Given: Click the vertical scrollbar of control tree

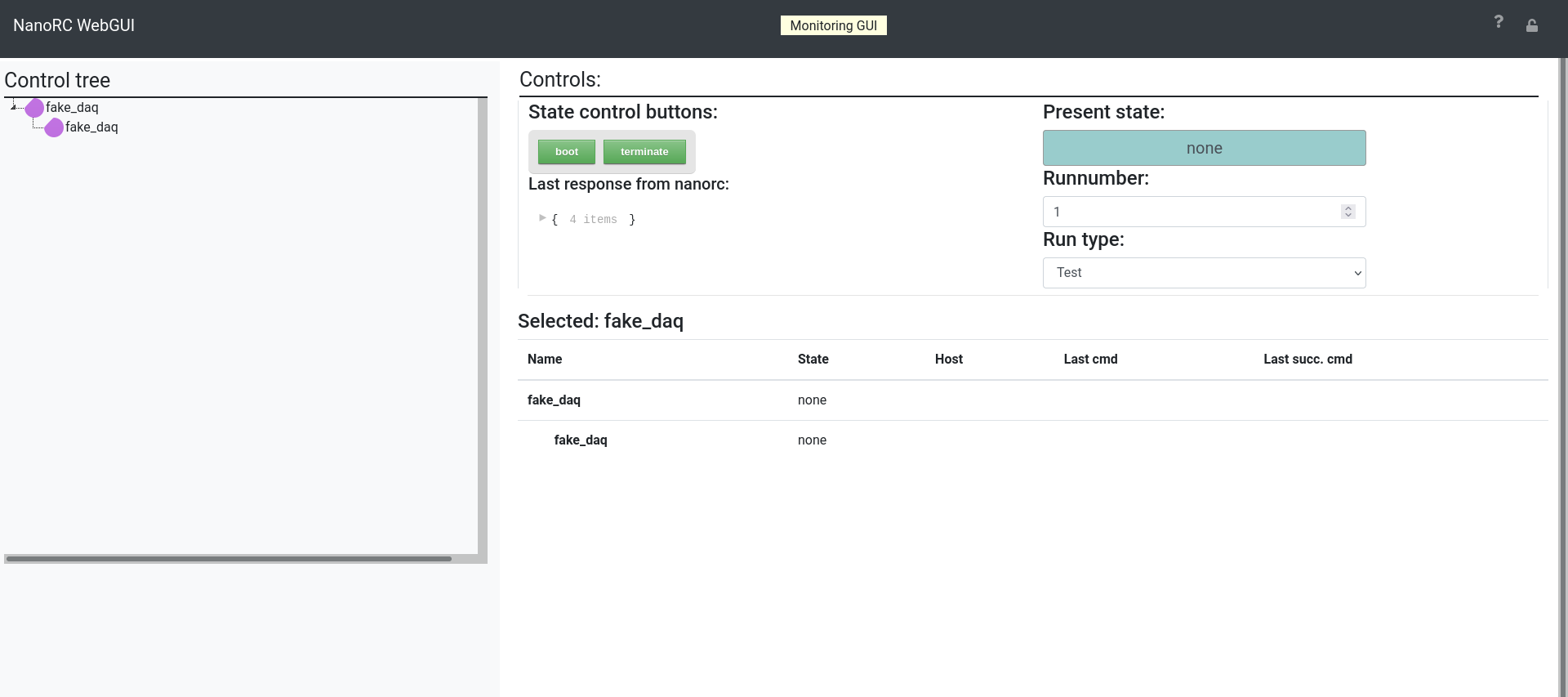Looking at the screenshot, I should 483,327.
